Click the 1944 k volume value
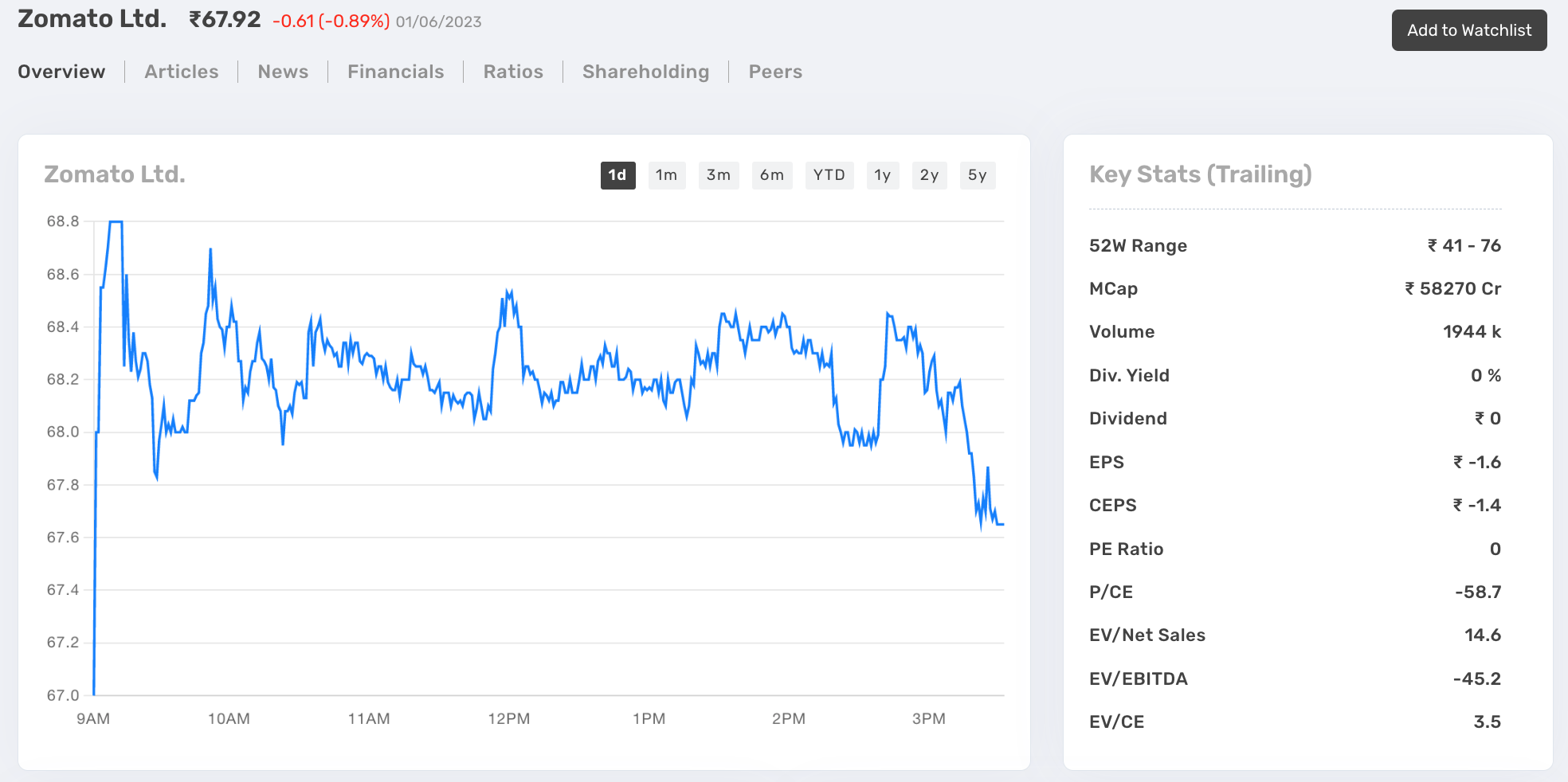The width and height of the screenshot is (1568, 782). 1472,332
